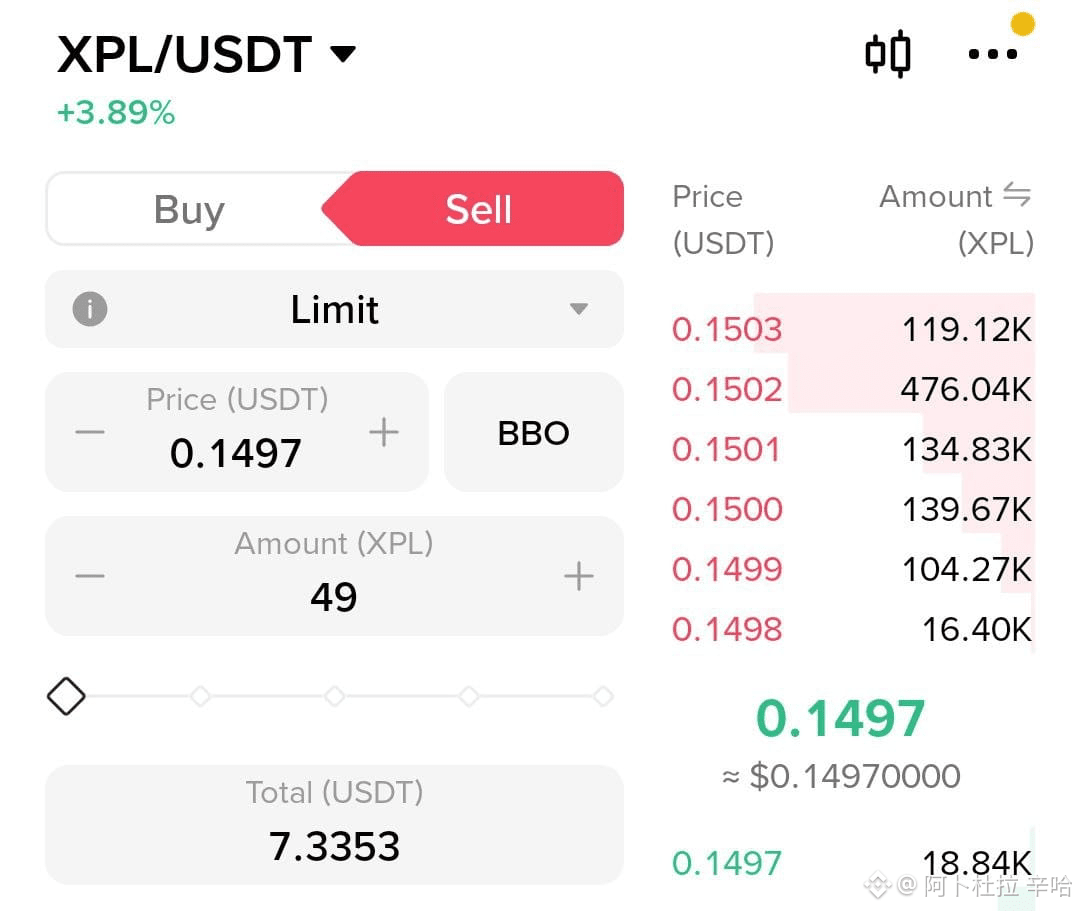The height and width of the screenshot is (911, 1080).
Task: Set the amount slider to halfway point
Action: coord(335,696)
